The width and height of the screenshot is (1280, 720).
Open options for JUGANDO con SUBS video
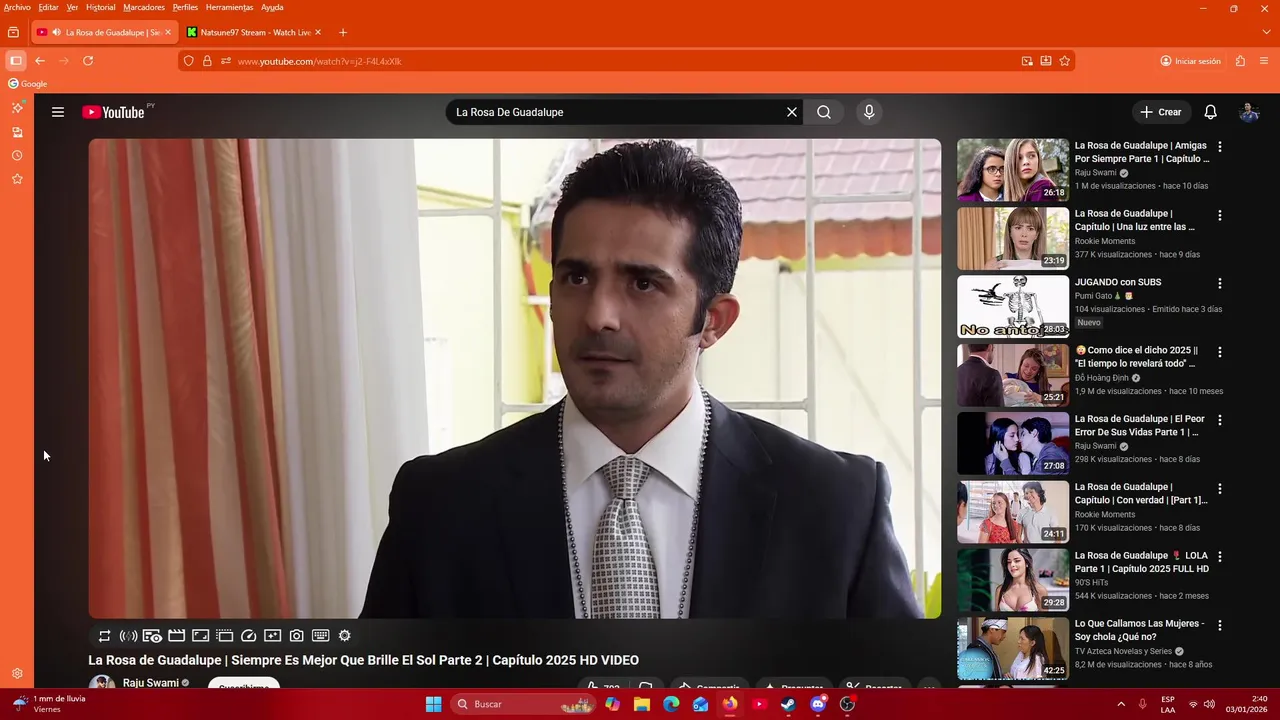(x=1219, y=284)
